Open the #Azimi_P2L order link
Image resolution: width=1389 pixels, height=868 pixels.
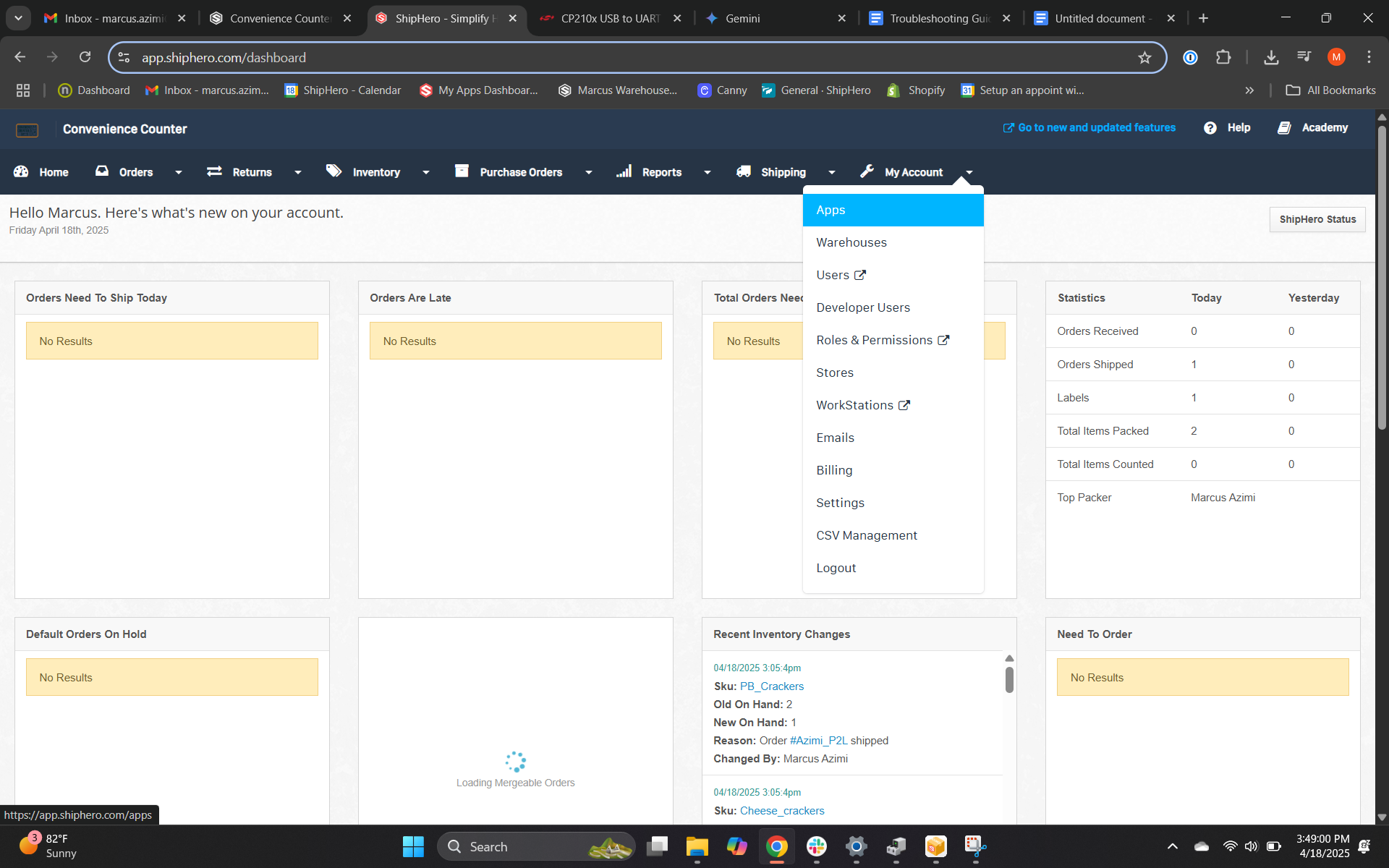[818, 741]
